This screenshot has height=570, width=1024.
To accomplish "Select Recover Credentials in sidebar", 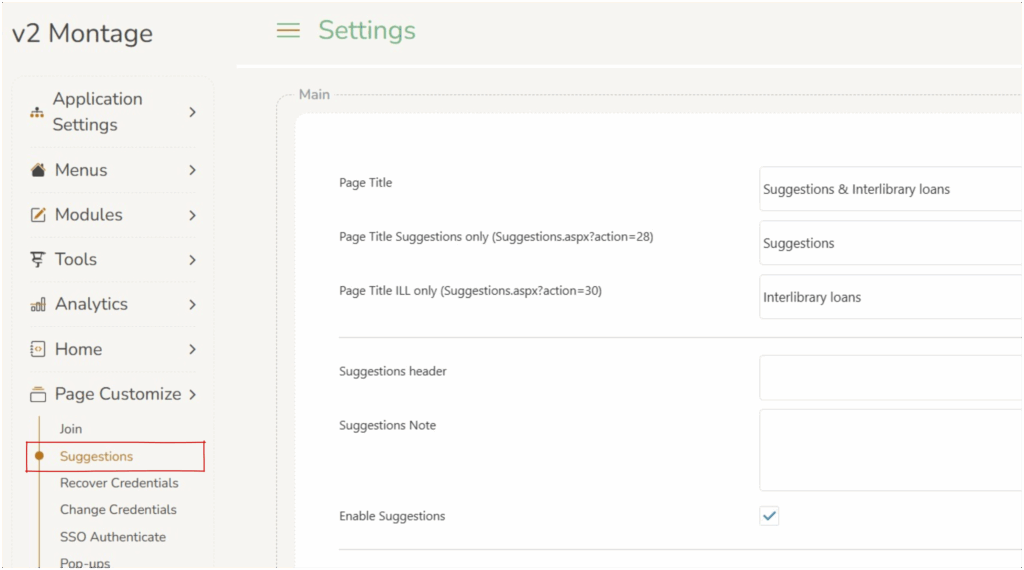I will pos(119,483).
